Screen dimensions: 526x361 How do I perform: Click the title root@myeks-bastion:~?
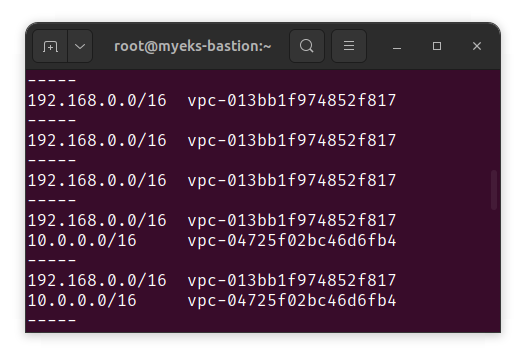coord(193,46)
